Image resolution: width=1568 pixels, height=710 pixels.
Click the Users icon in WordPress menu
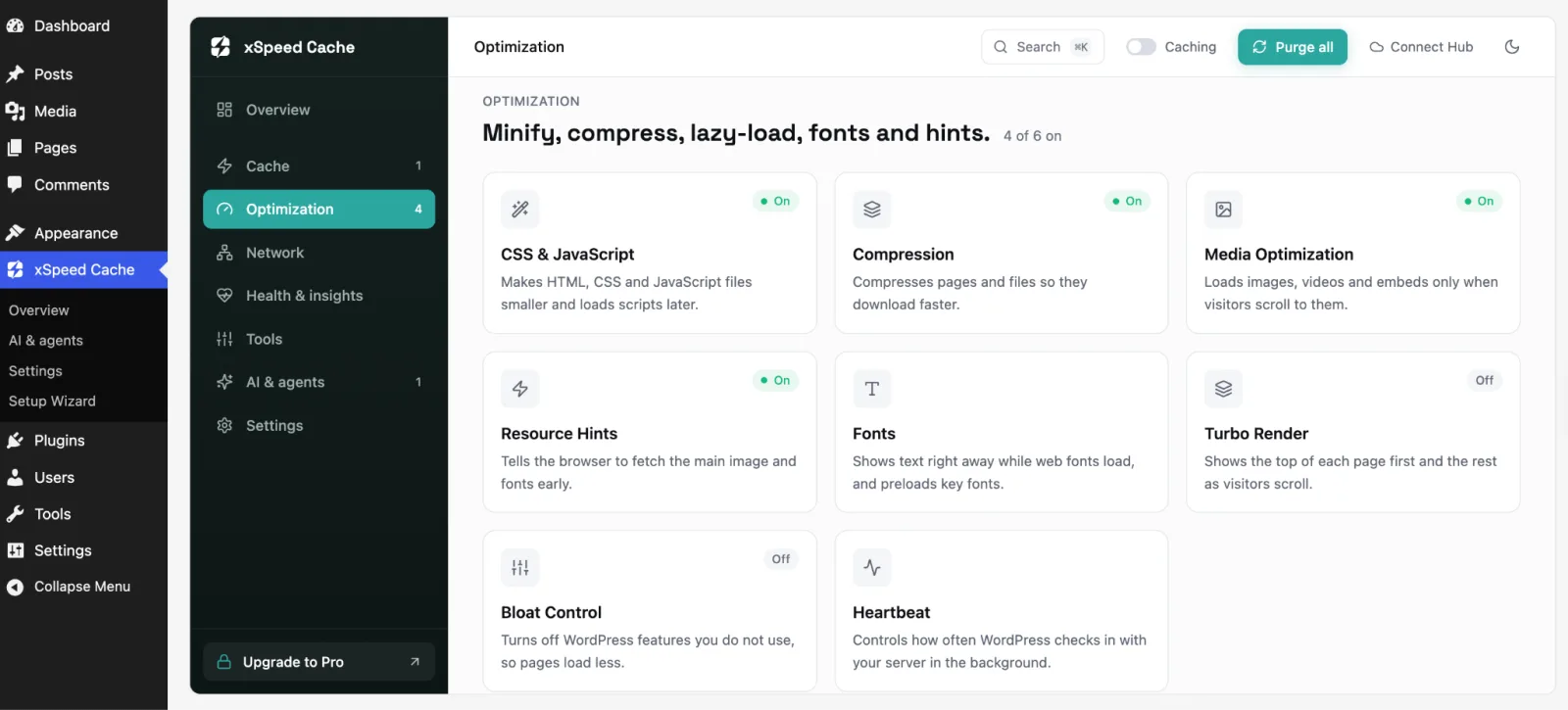tap(15, 478)
